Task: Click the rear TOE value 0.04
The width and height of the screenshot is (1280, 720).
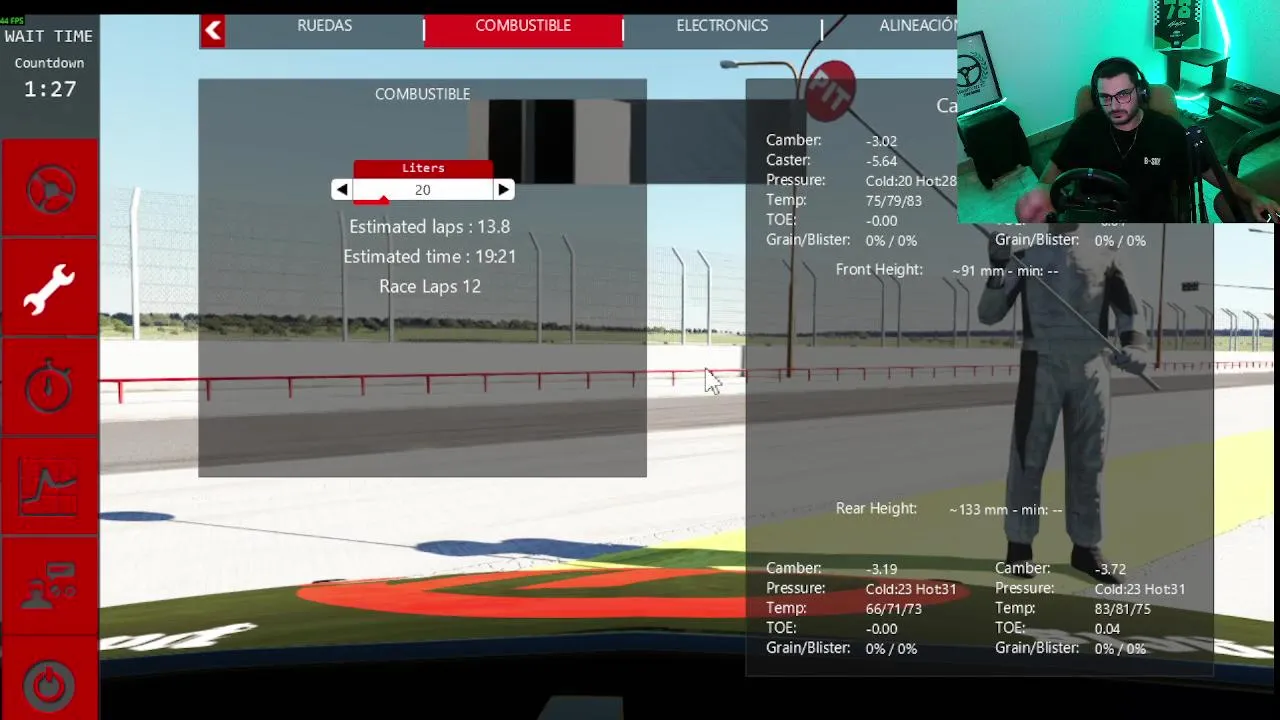Action: [1107, 629]
